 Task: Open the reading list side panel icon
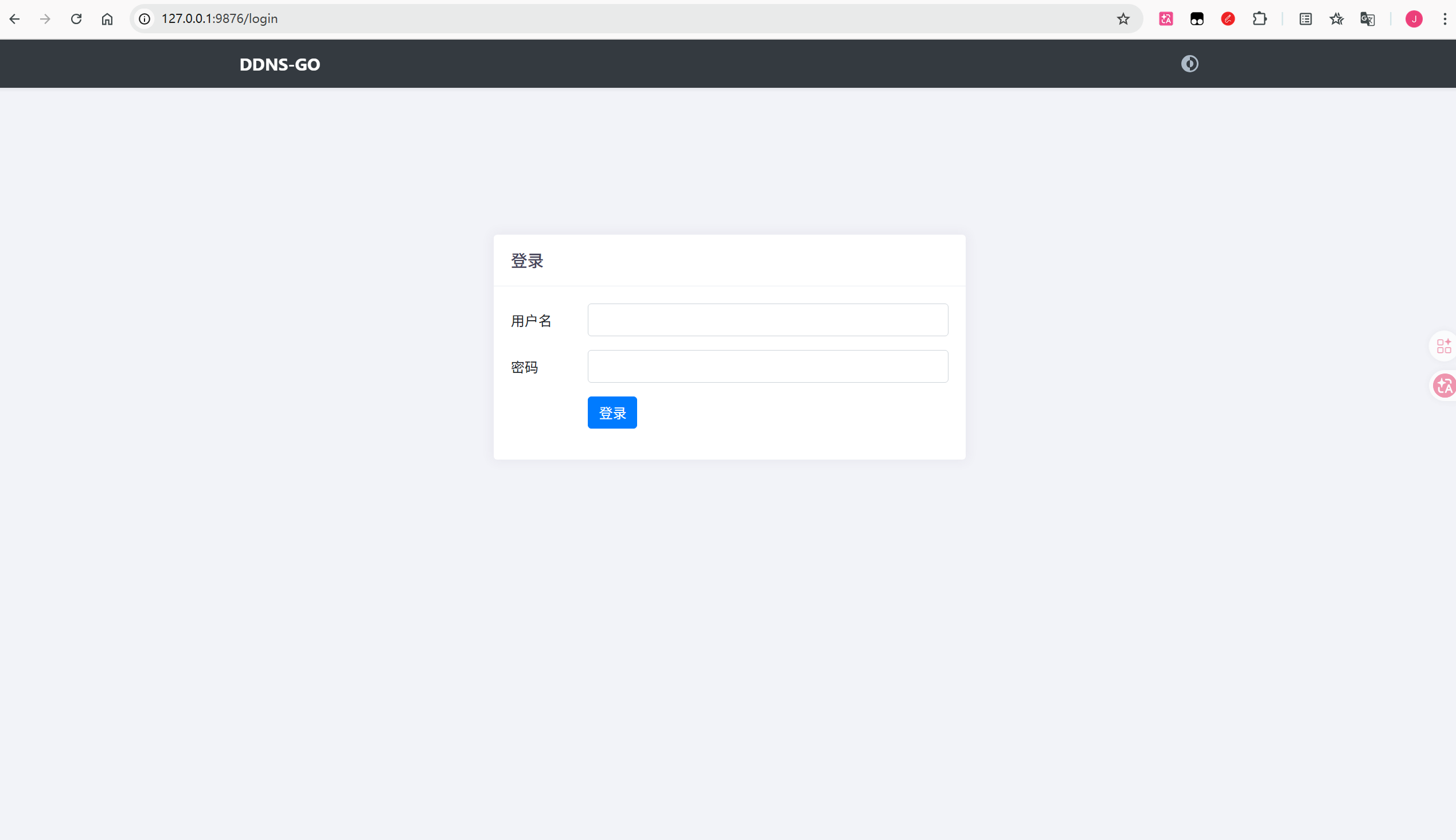tap(1306, 19)
